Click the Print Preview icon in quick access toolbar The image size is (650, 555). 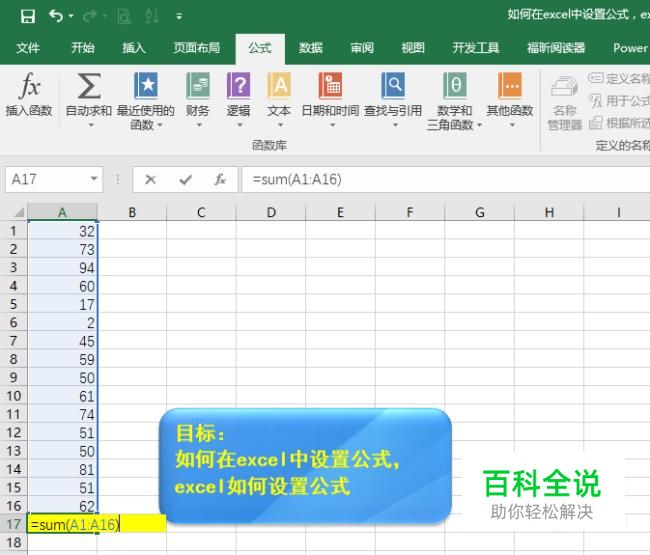124,17
